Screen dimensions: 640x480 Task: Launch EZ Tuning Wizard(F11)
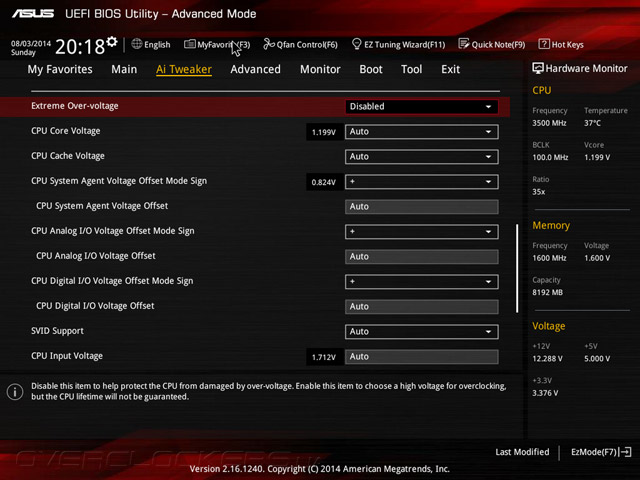[398, 44]
